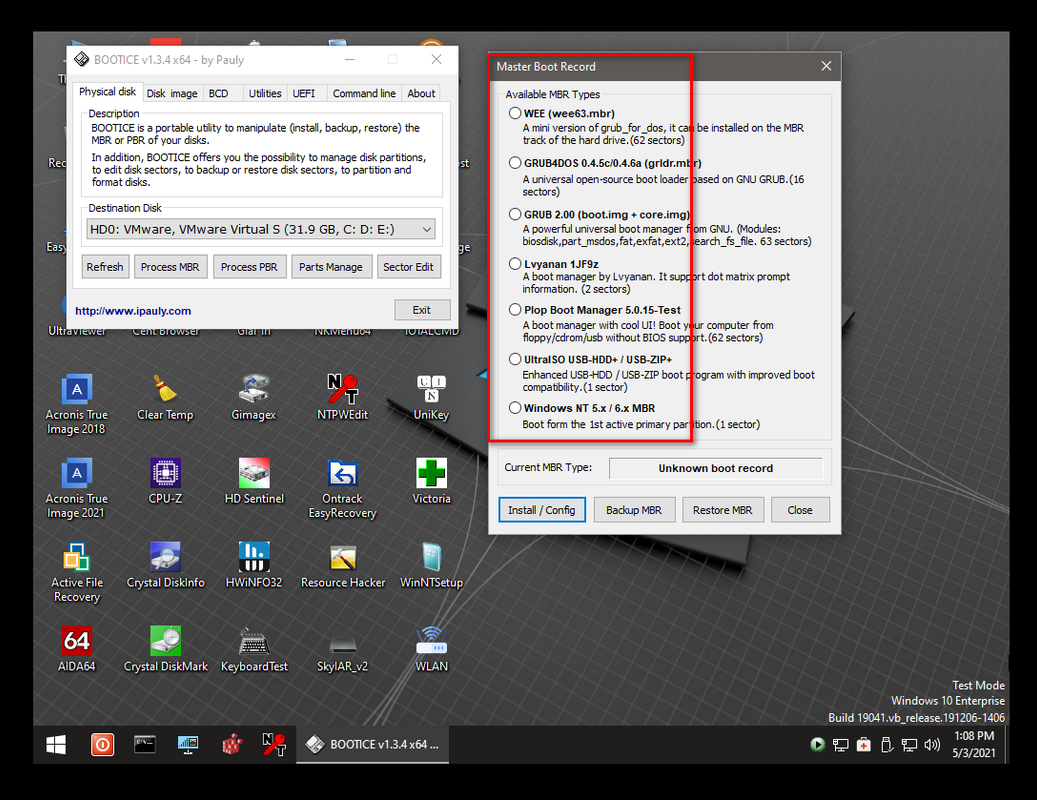1037x800 pixels.
Task: Choose Plop Boot Manager 5.0.15-Test option
Action: 515,309
